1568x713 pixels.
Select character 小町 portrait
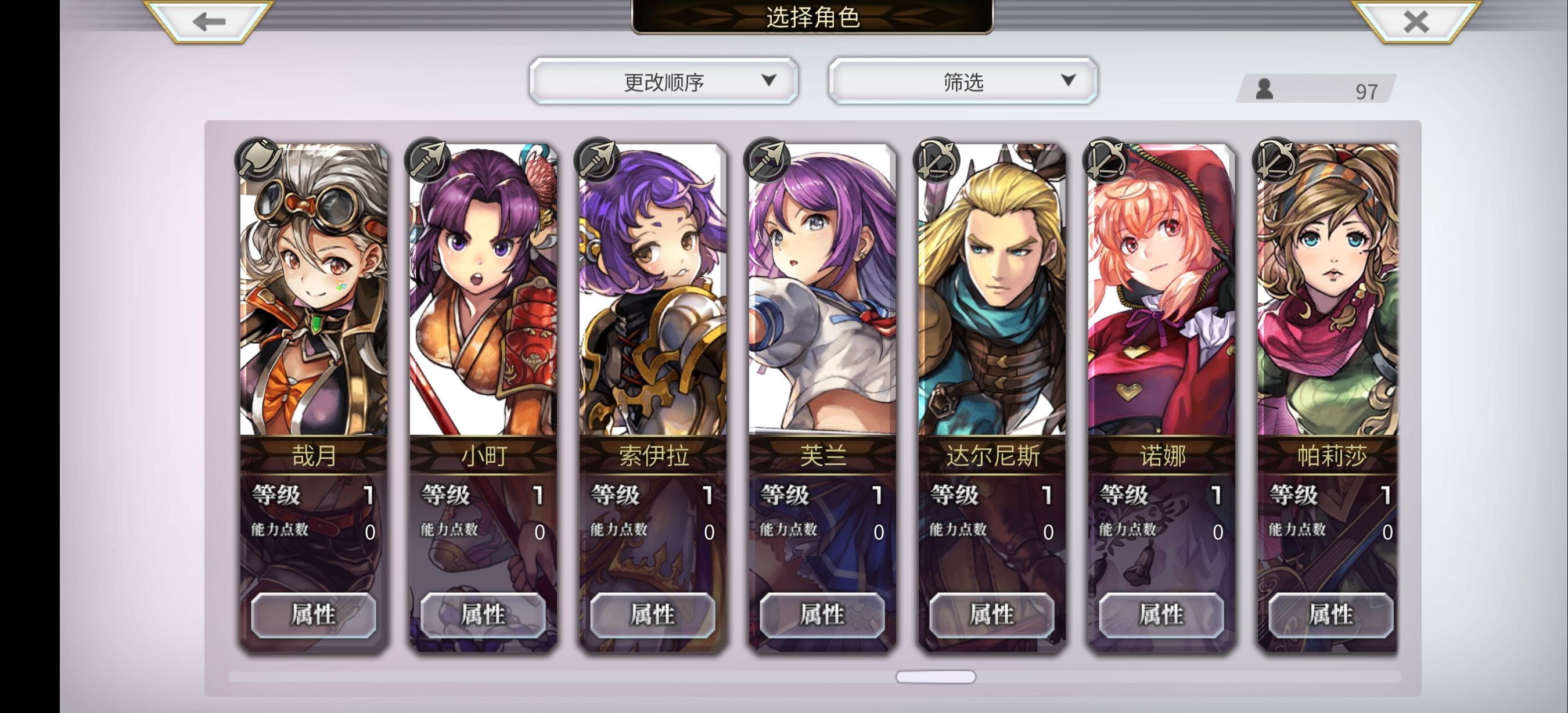pyautogui.click(x=483, y=290)
